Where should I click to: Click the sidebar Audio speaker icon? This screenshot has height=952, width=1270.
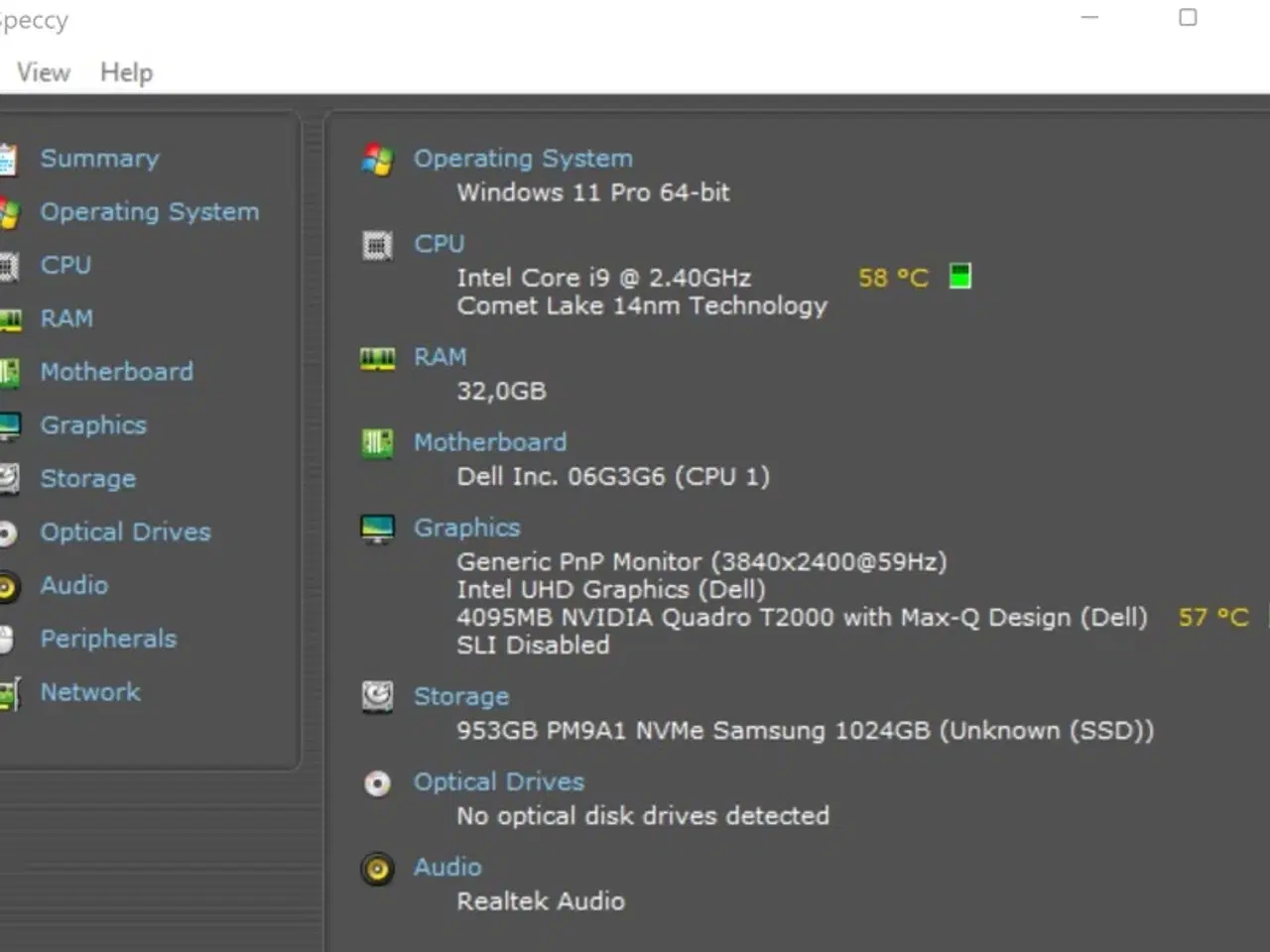tap(8, 587)
